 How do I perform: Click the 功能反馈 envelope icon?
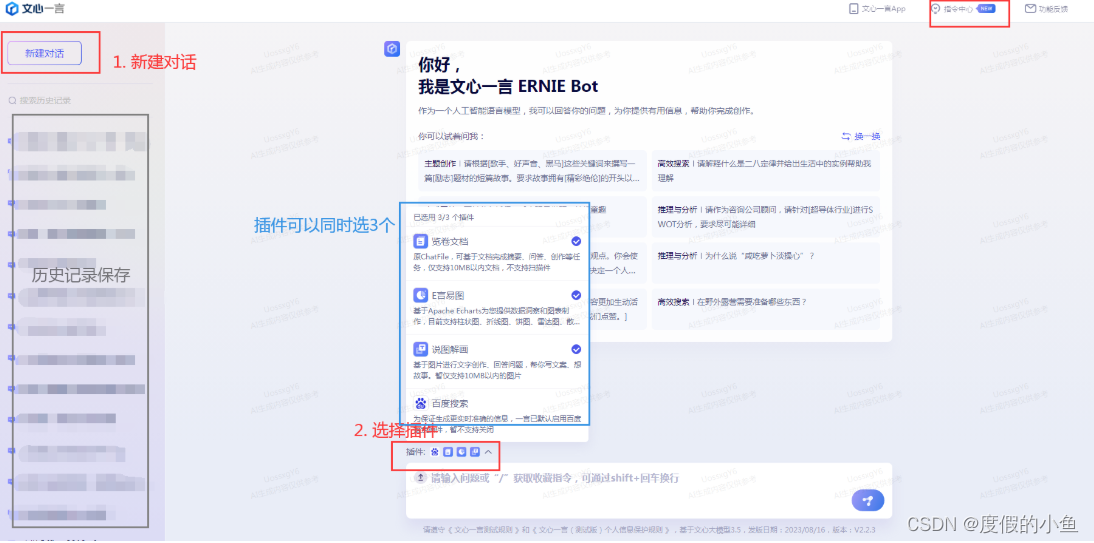coord(1030,8)
